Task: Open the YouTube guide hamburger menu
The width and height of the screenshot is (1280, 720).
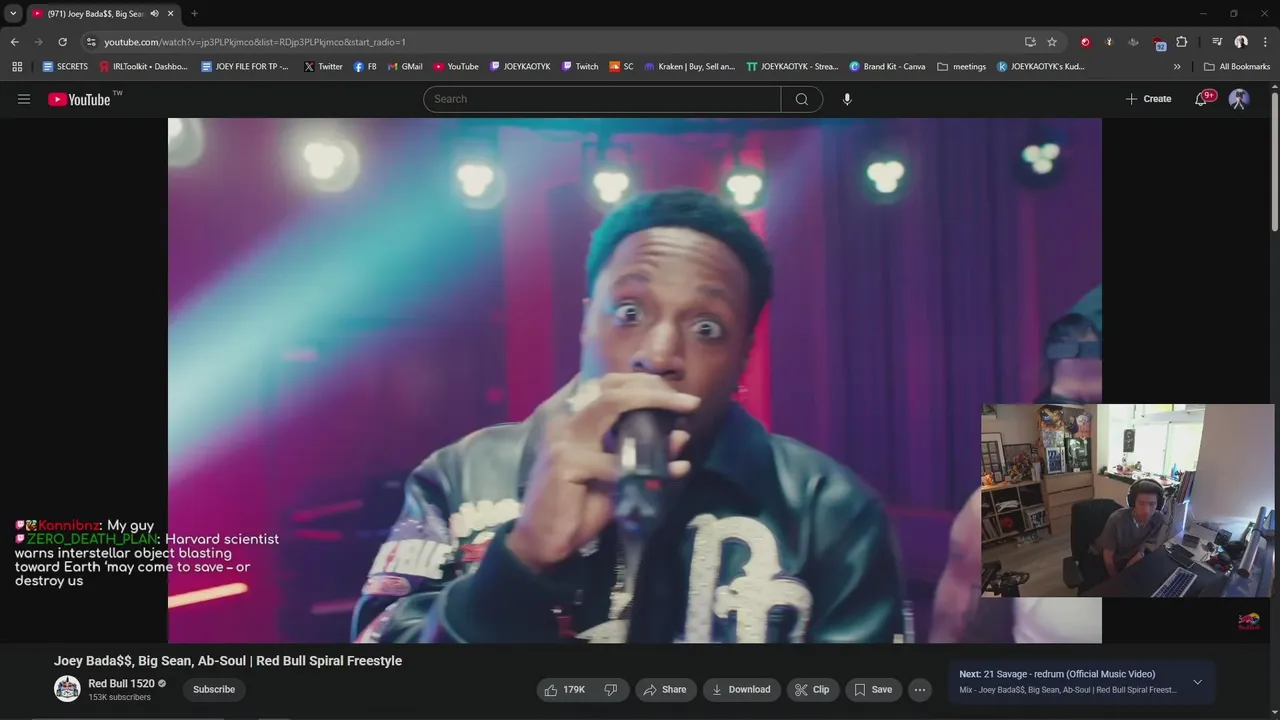Action: click(24, 99)
